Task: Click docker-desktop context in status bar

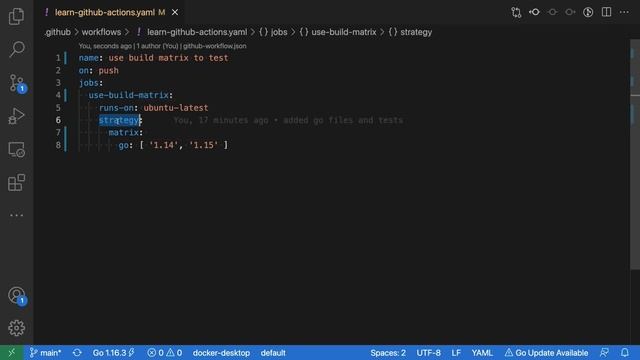Action: pos(221,353)
